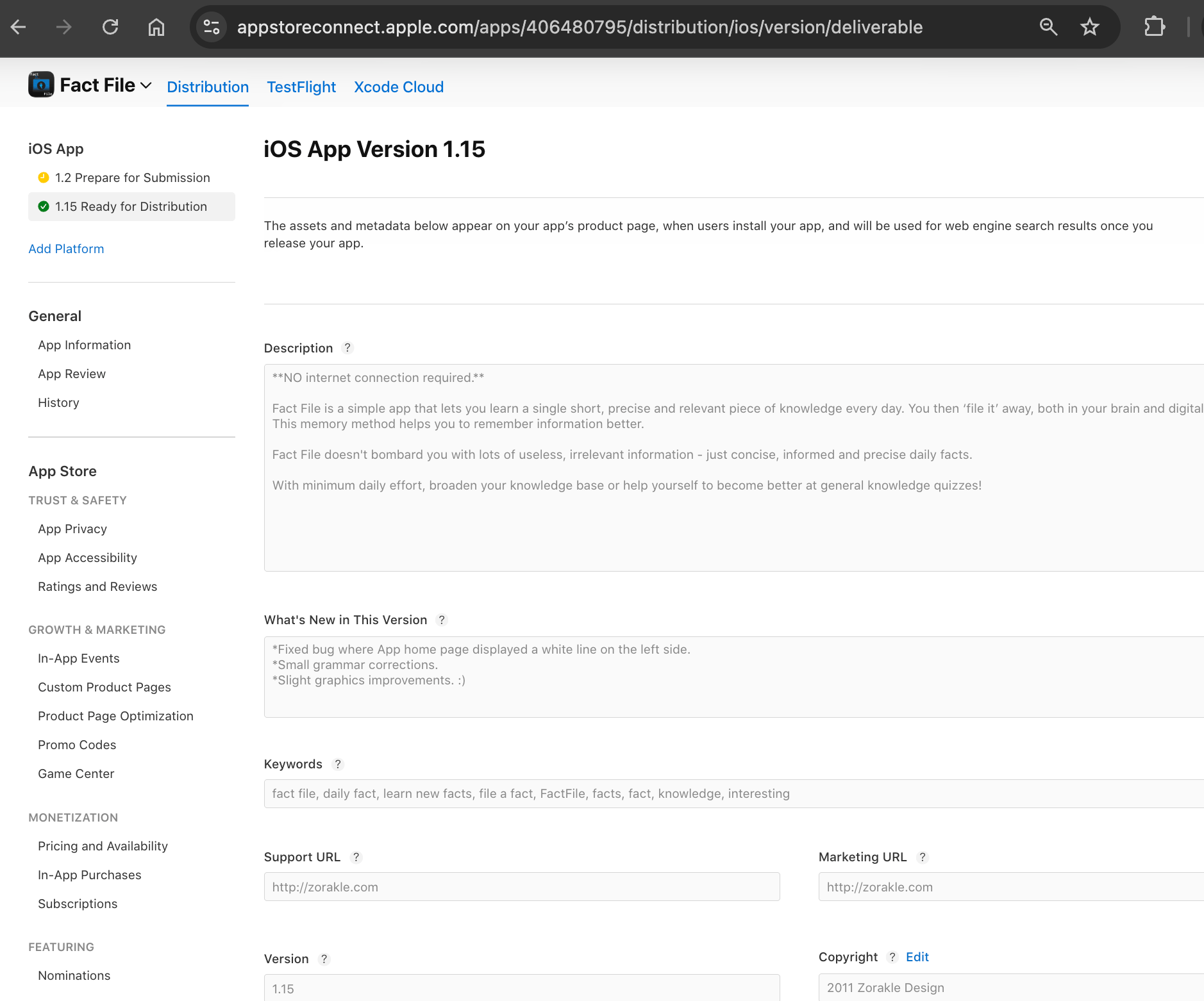Bookmark the page with the star icon

point(1089,26)
